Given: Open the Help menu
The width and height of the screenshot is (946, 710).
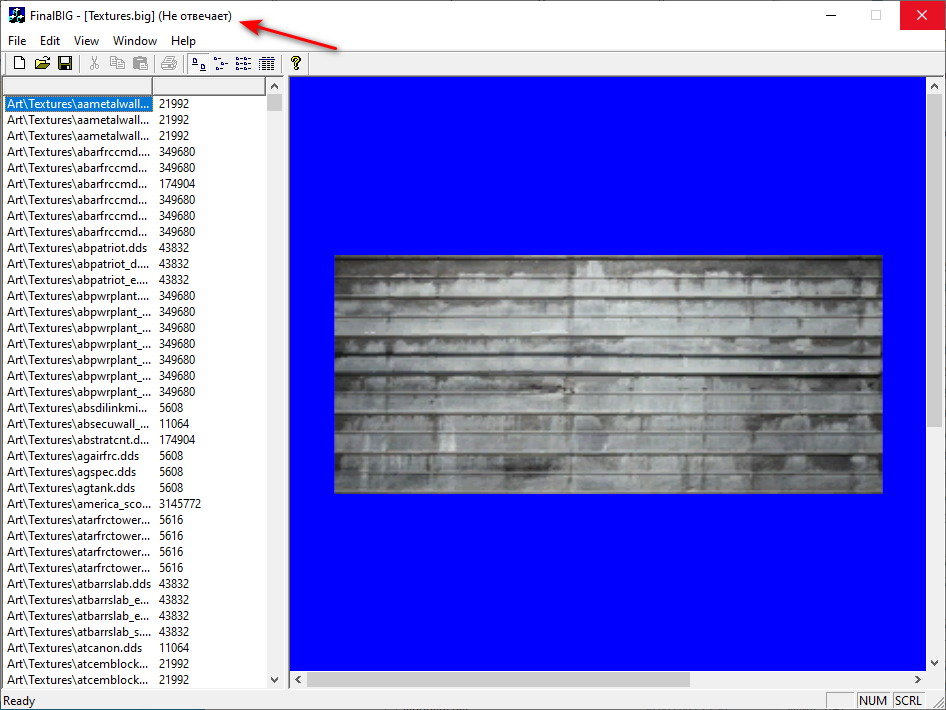Looking at the screenshot, I should click(x=183, y=40).
